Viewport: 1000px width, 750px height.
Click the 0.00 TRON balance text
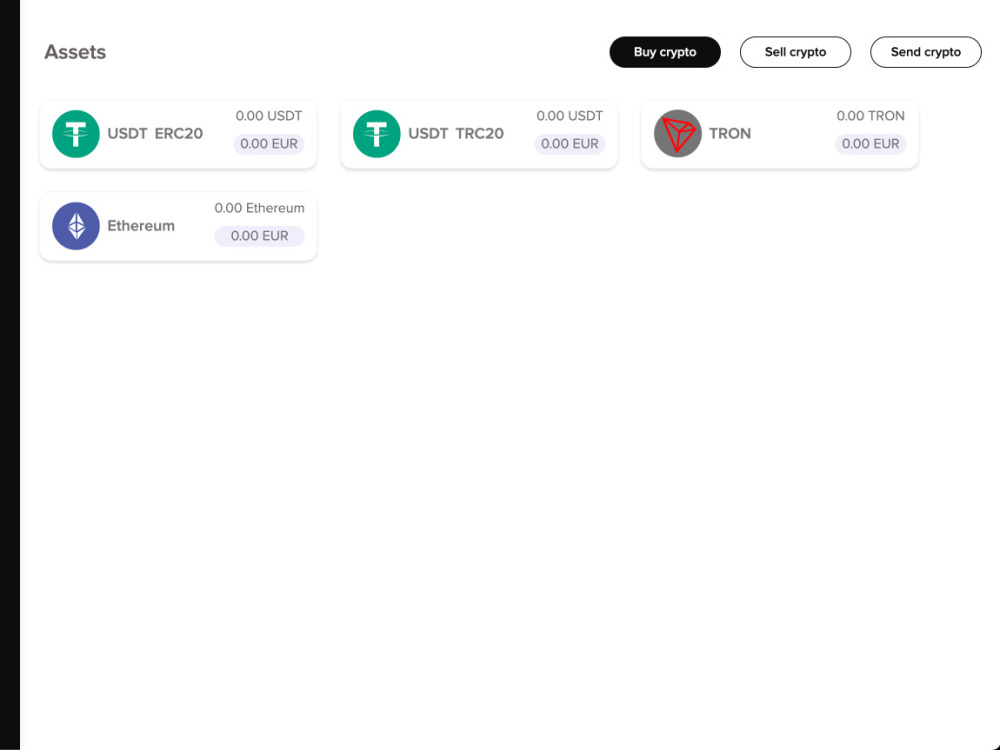click(871, 116)
